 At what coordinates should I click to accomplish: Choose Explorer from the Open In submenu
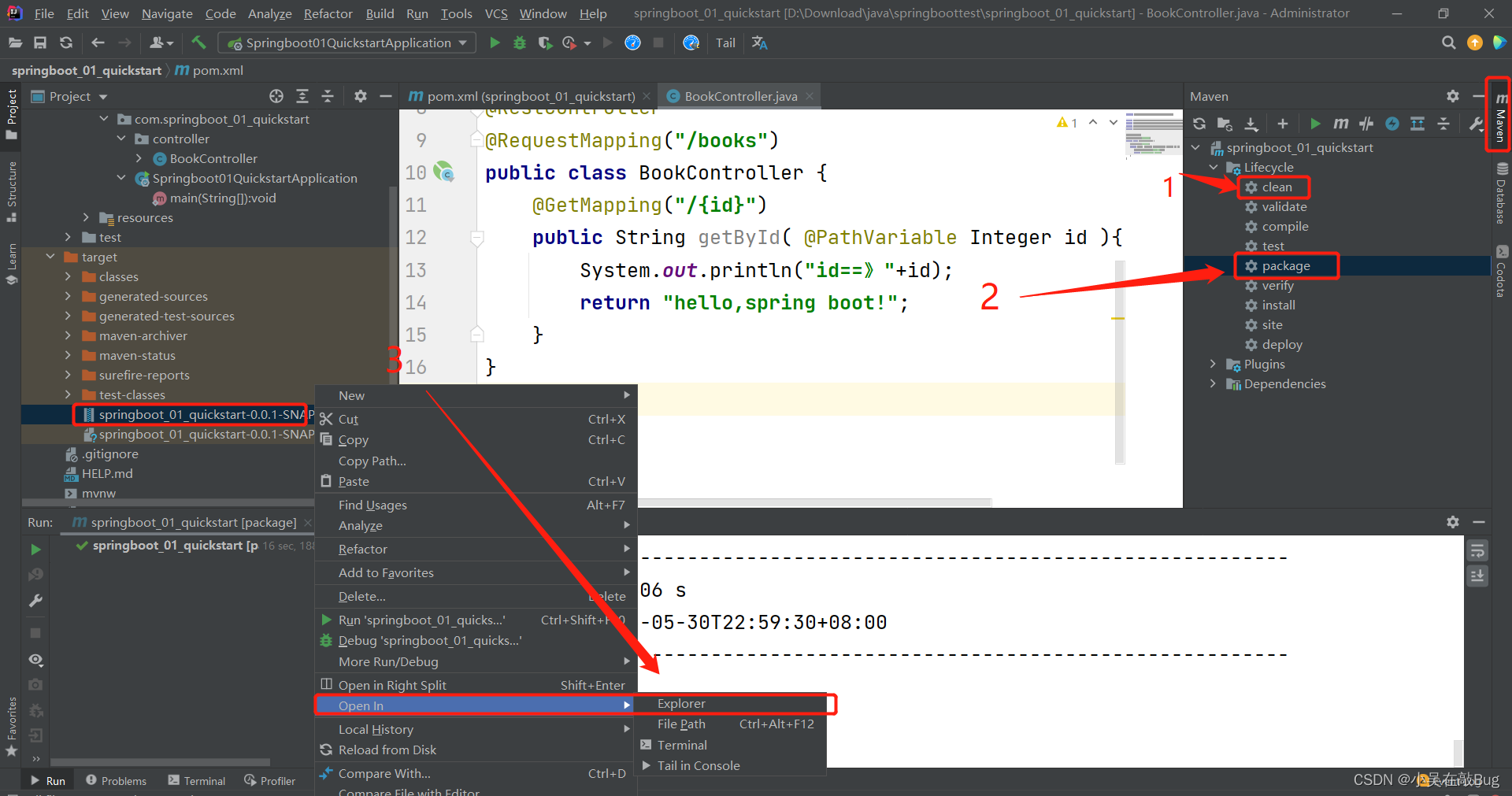731,704
